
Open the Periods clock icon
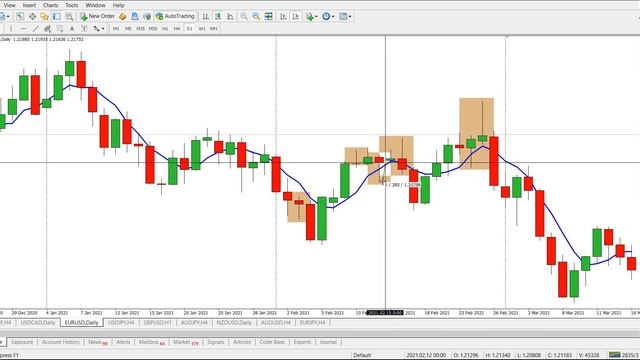(326, 16)
